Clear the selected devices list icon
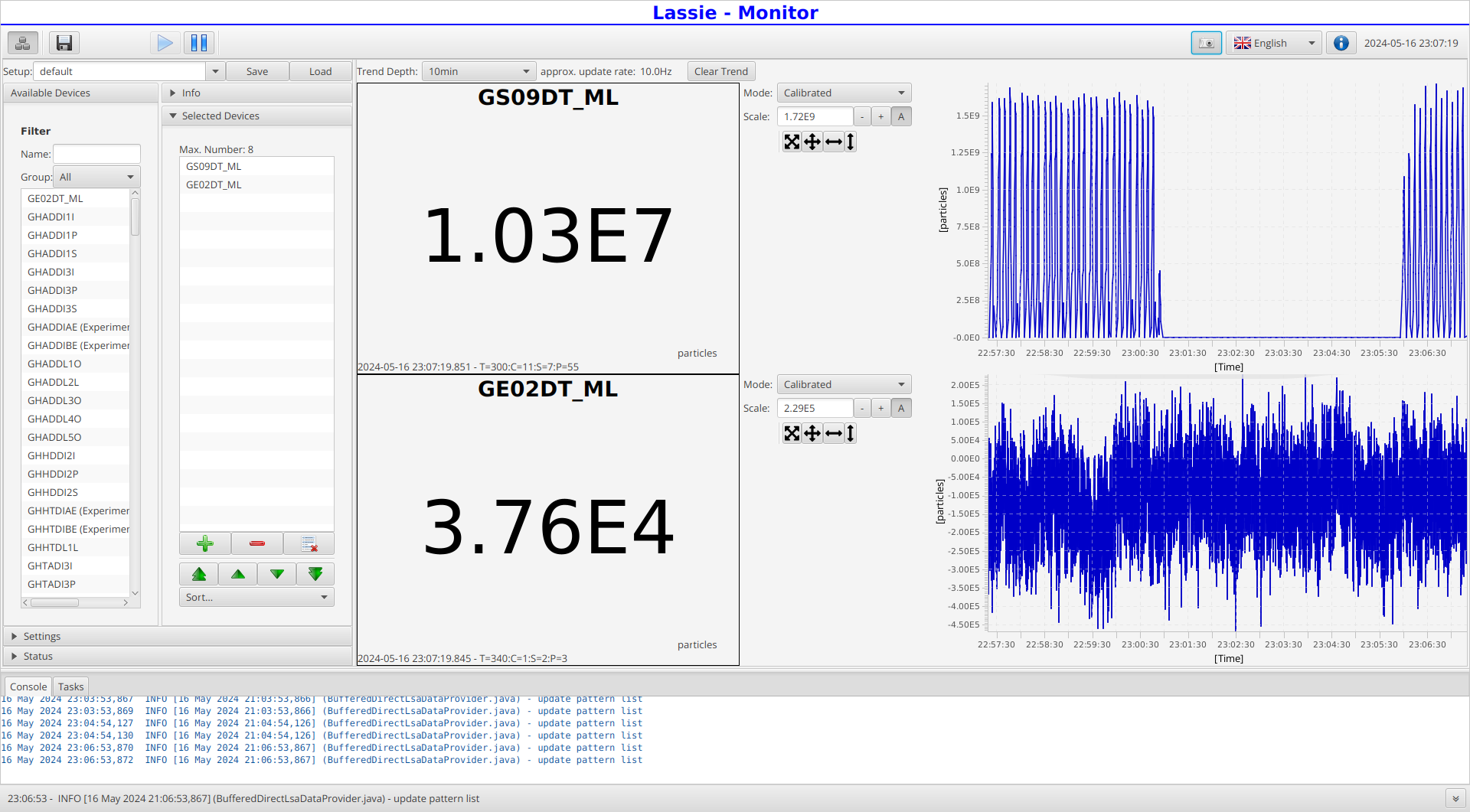Image resolution: width=1470 pixels, height=812 pixels. pyautogui.click(x=309, y=543)
